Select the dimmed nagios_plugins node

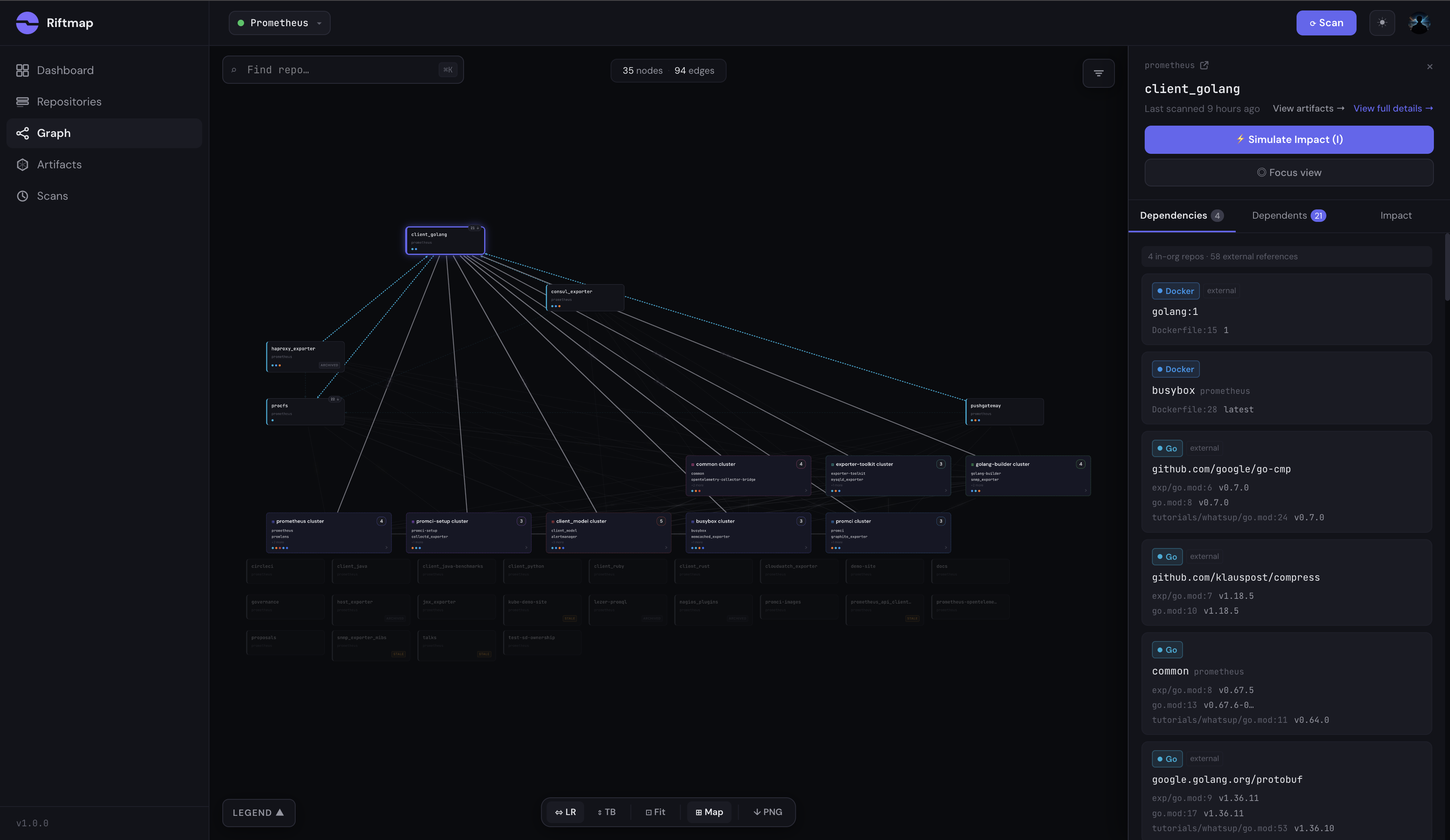pyautogui.click(x=713, y=609)
